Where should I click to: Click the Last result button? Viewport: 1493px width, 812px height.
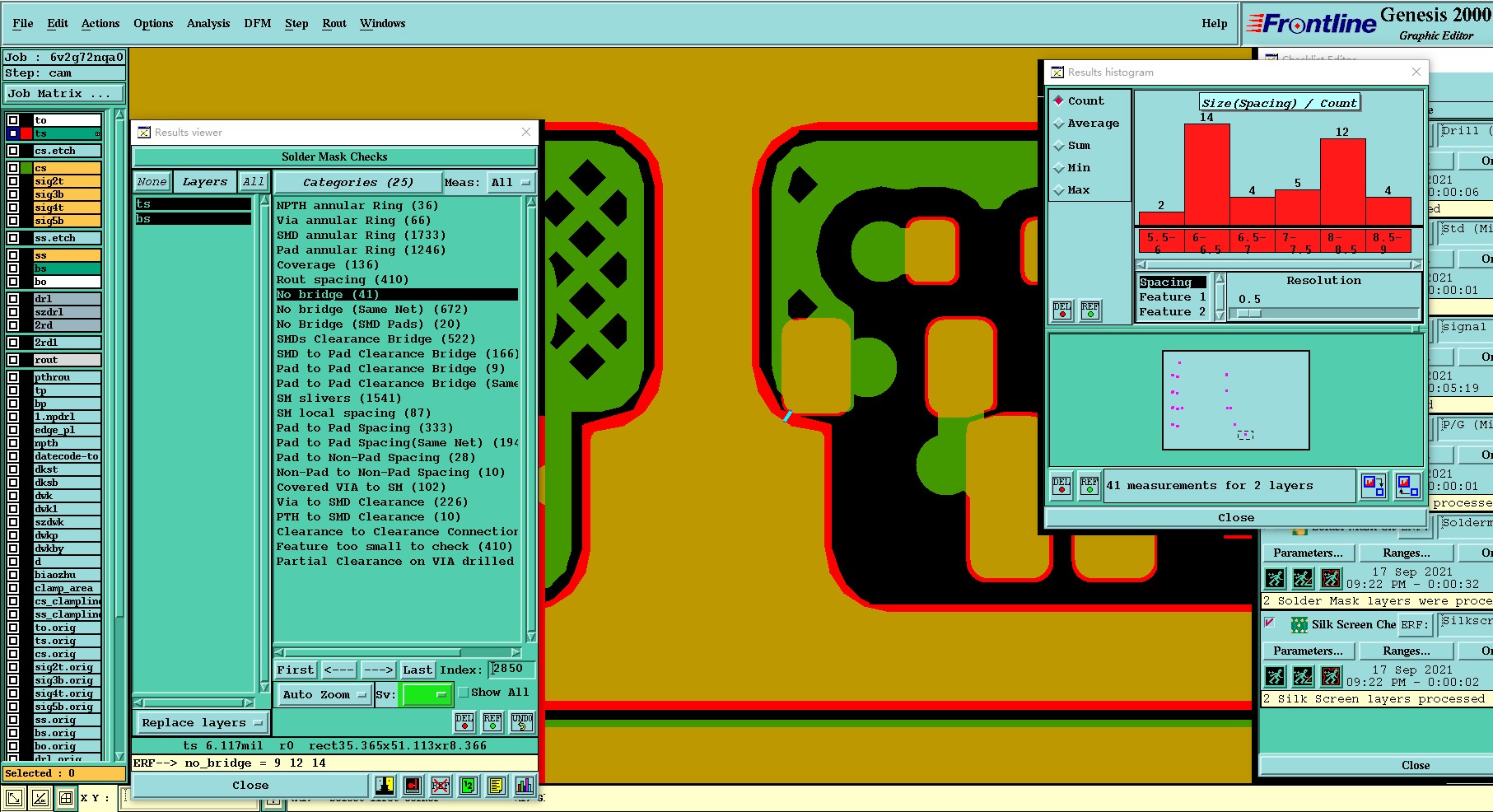418,670
